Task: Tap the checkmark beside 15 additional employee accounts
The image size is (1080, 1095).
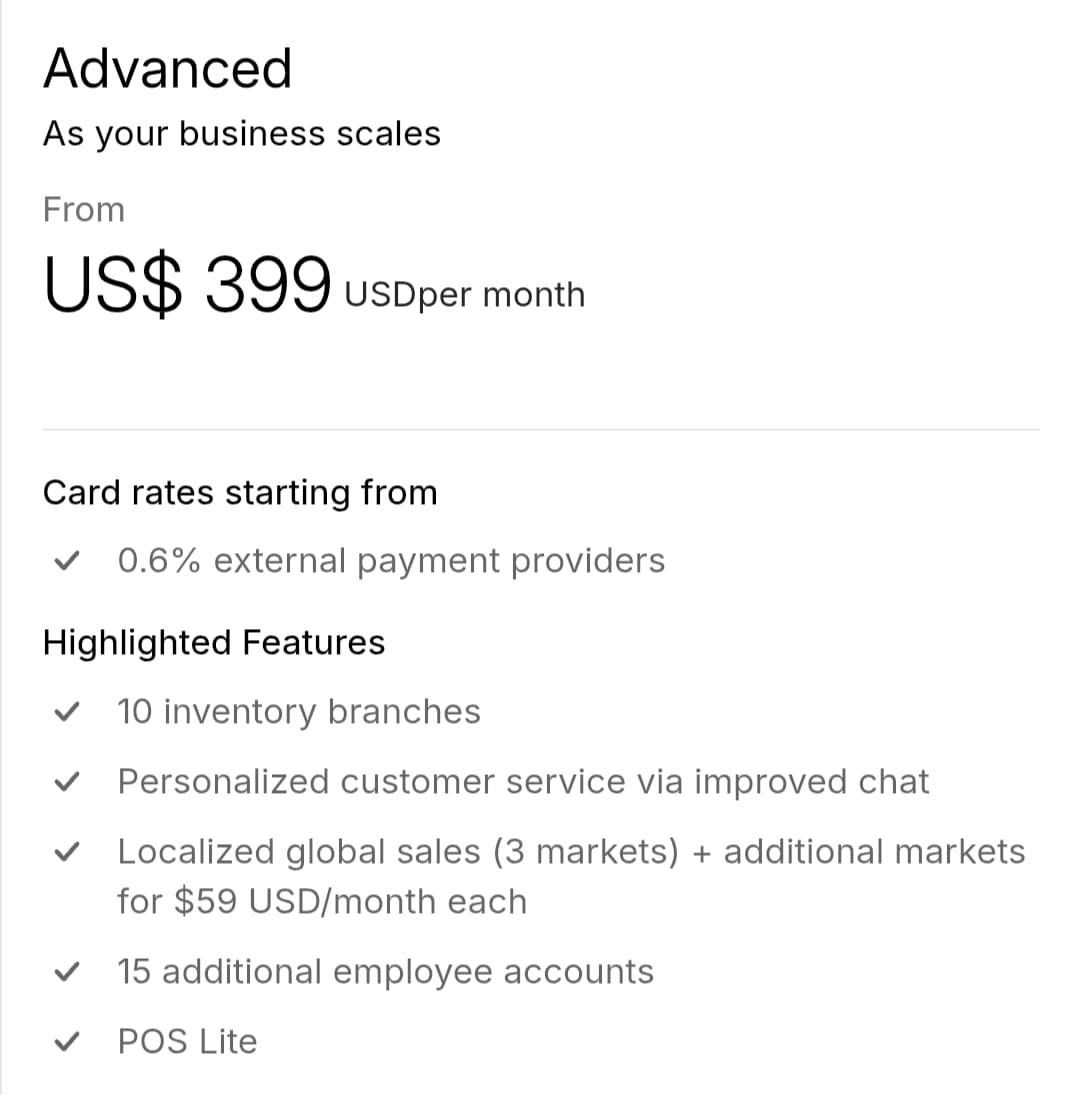Action: point(66,973)
